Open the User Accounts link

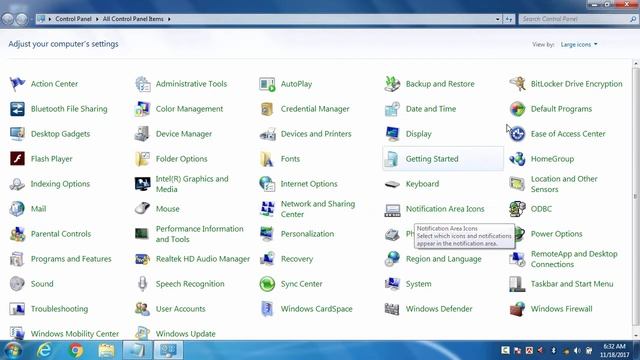coord(180,309)
